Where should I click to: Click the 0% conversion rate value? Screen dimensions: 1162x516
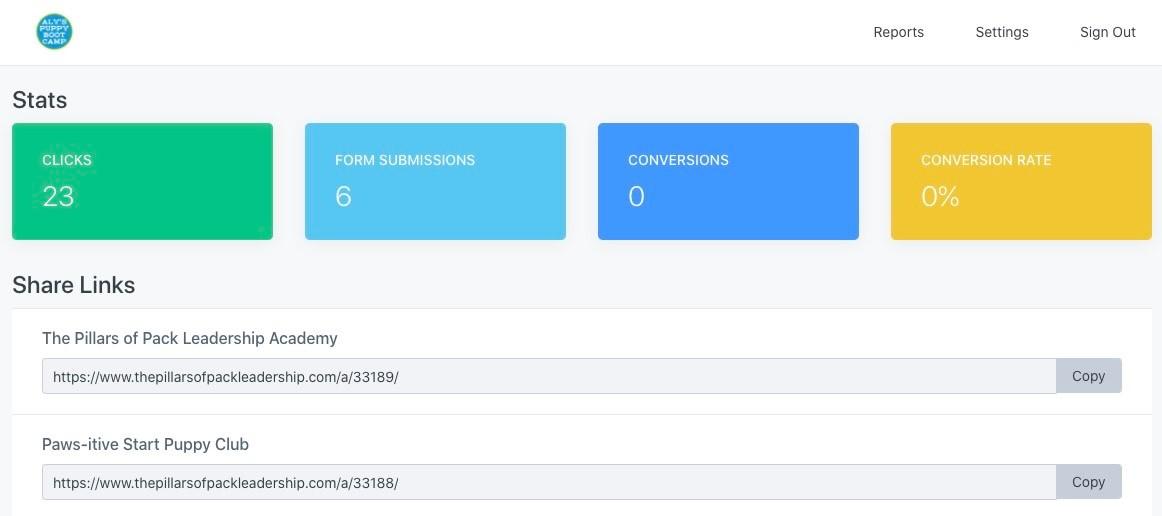[x=940, y=196]
